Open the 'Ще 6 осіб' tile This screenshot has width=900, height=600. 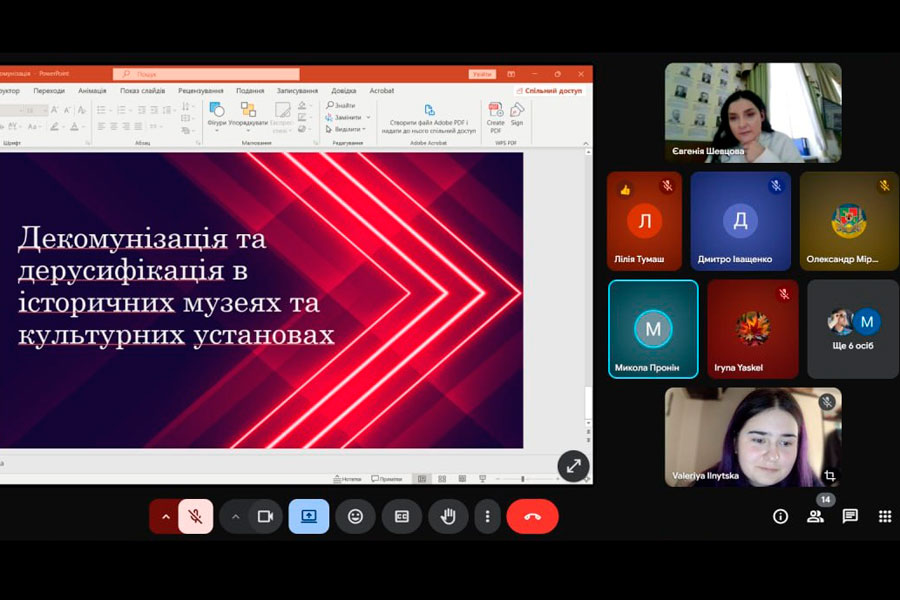coord(853,329)
